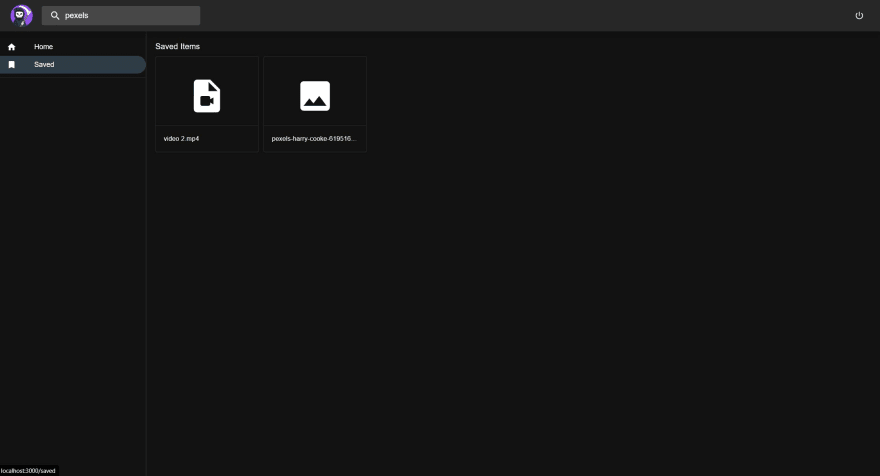Screen dimensions: 880x476
Task: Click the power logout icon
Action: point(859,16)
